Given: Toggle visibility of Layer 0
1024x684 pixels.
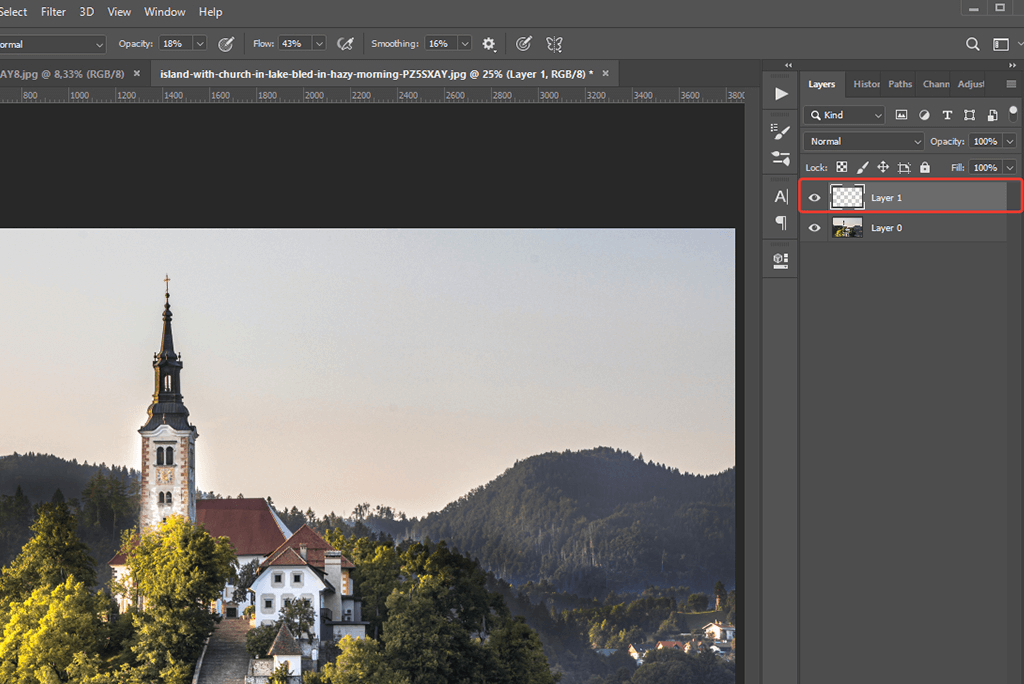Looking at the screenshot, I should coord(814,228).
